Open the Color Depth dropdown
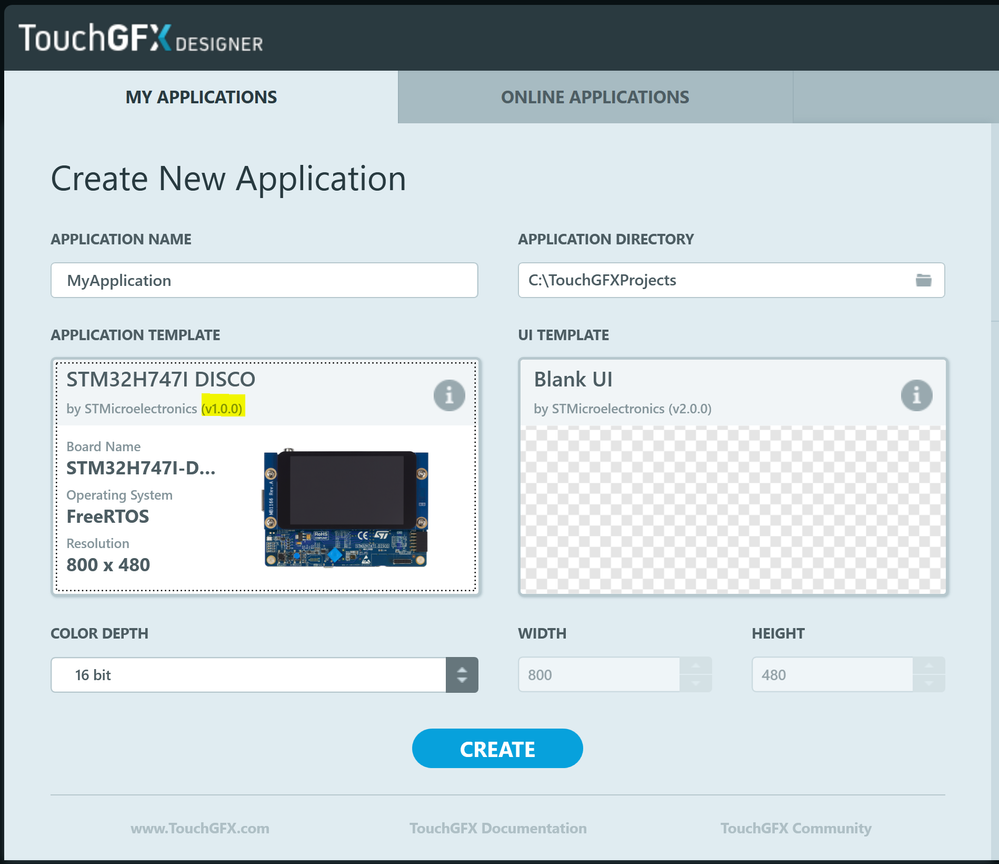This screenshot has height=864, width=999. point(264,675)
